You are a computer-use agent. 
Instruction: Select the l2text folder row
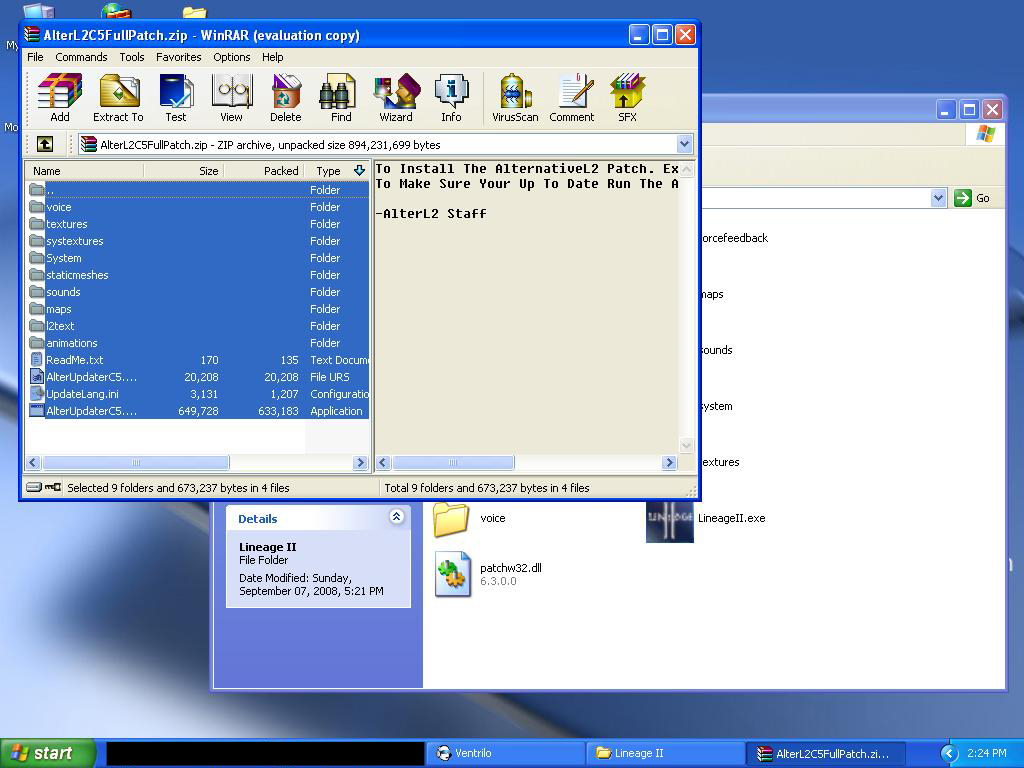(198, 326)
